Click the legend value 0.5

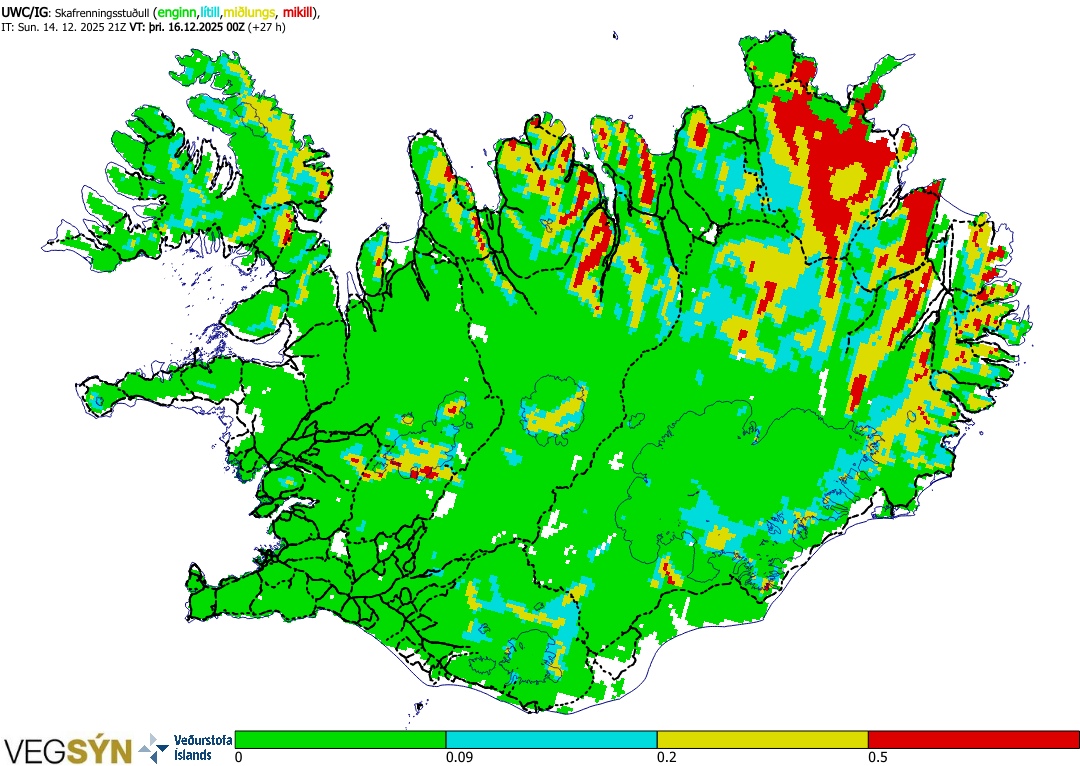[x=878, y=758]
